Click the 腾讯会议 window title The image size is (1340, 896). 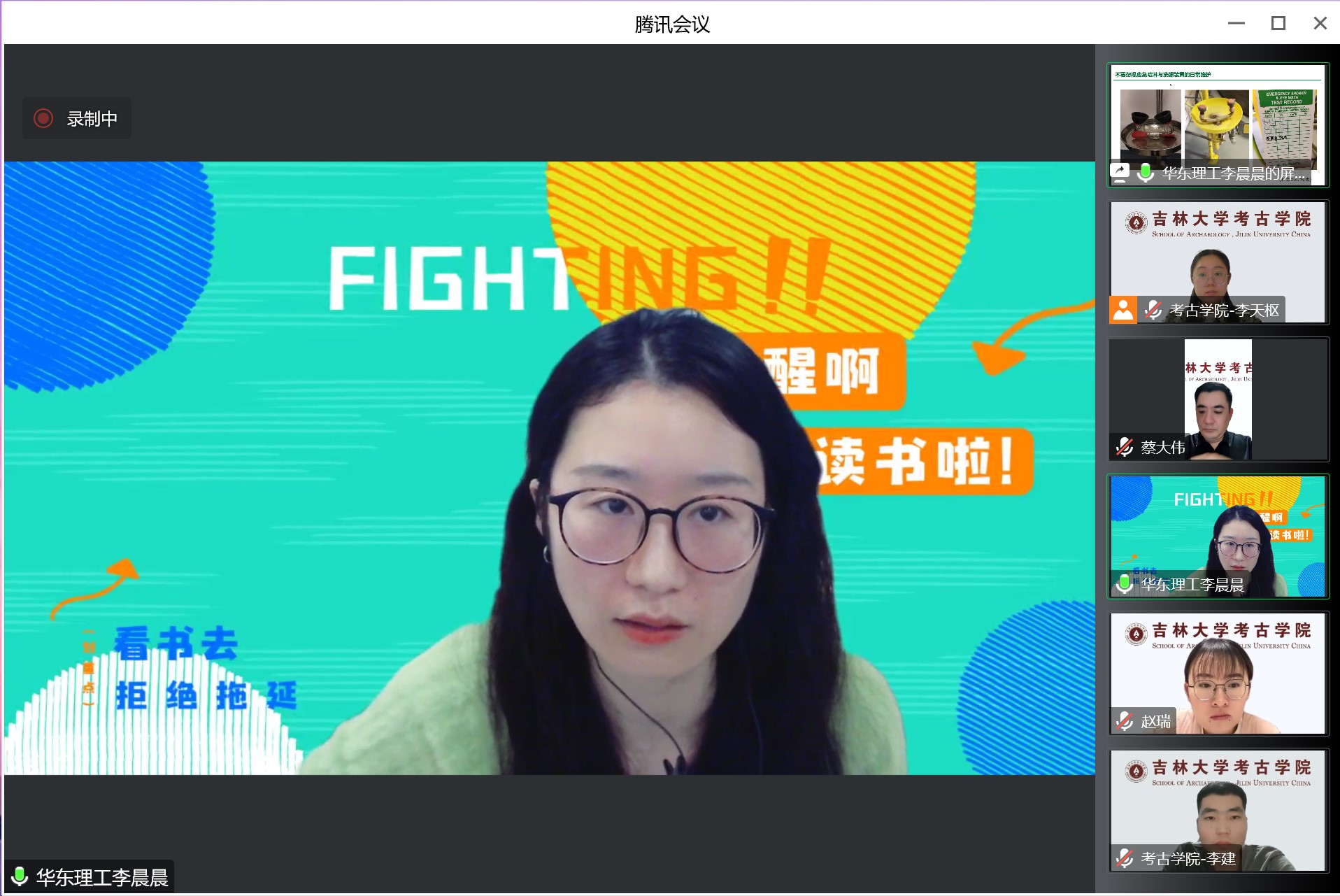[x=671, y=24]
